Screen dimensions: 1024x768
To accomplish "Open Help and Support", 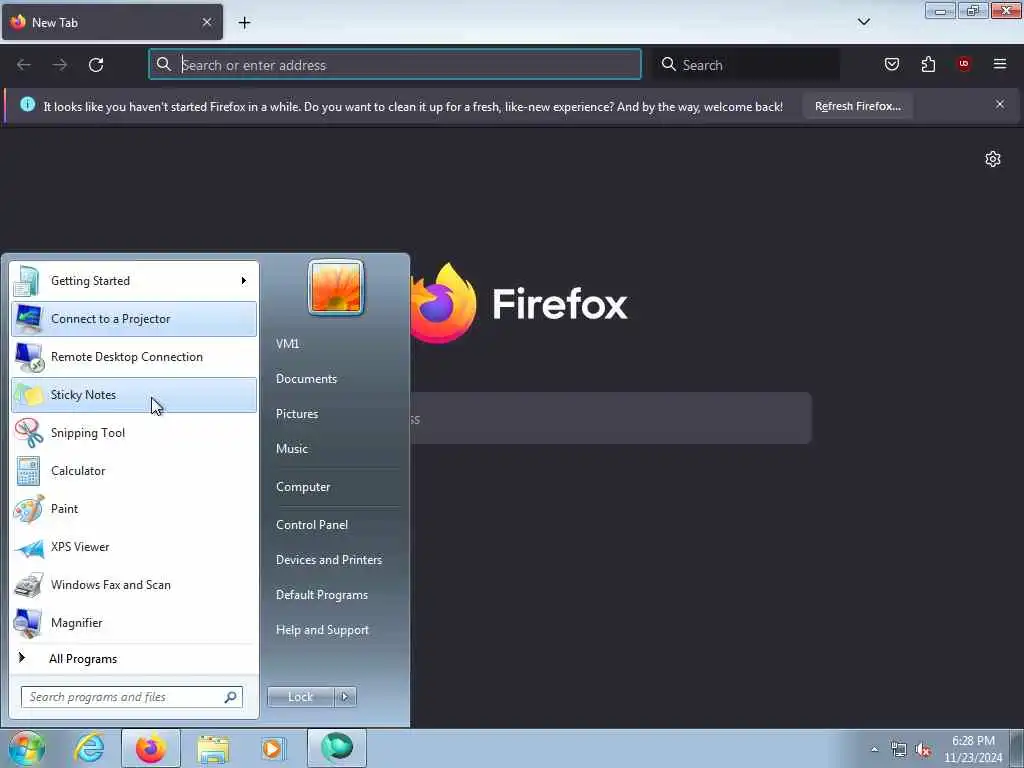I will 322,630.
